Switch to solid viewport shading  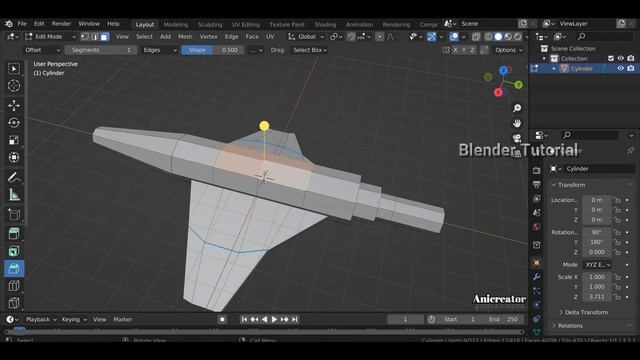tap(498, 37)
